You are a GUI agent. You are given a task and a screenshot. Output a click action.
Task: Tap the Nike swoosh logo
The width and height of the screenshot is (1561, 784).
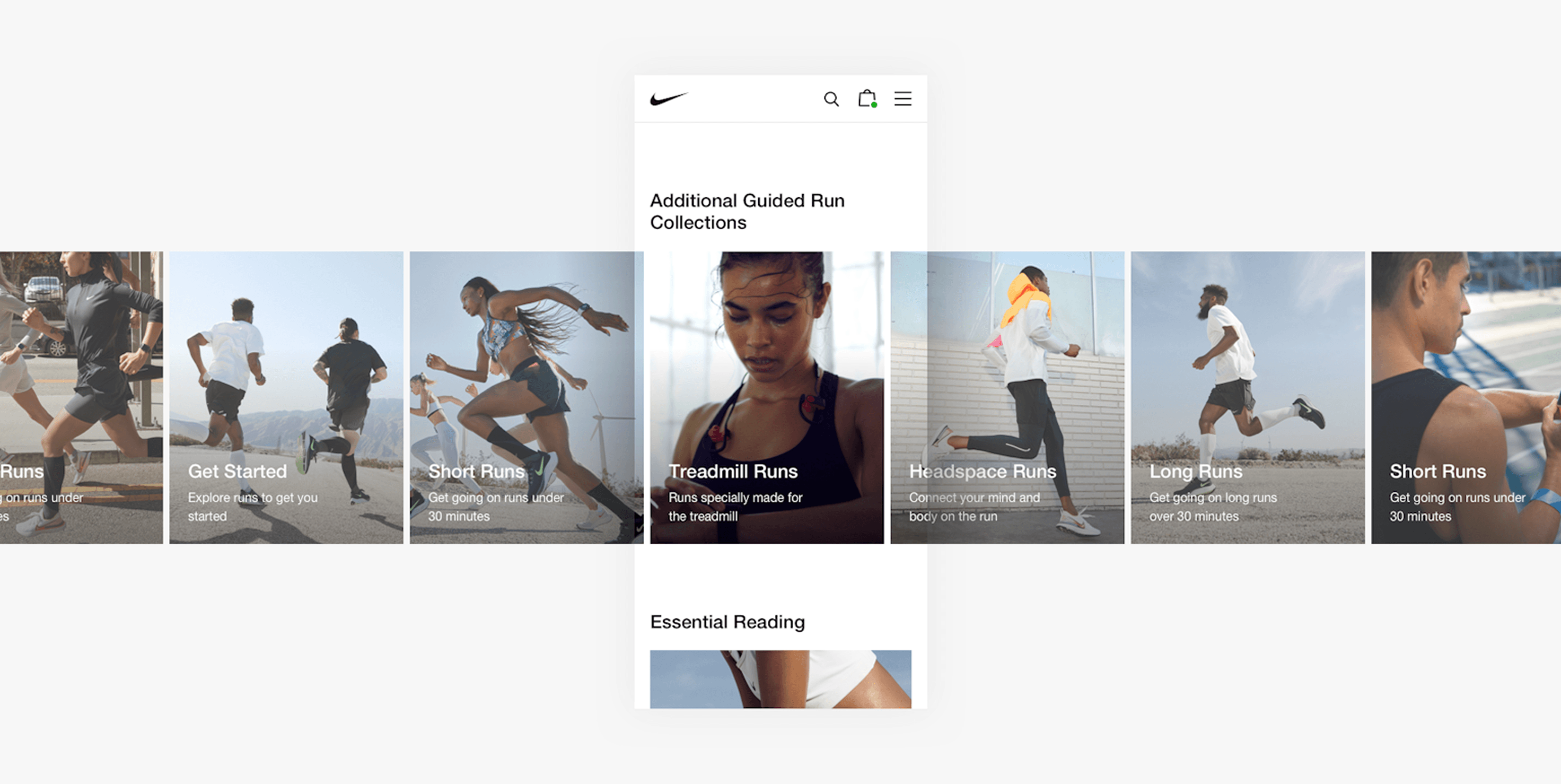[669, 99]
